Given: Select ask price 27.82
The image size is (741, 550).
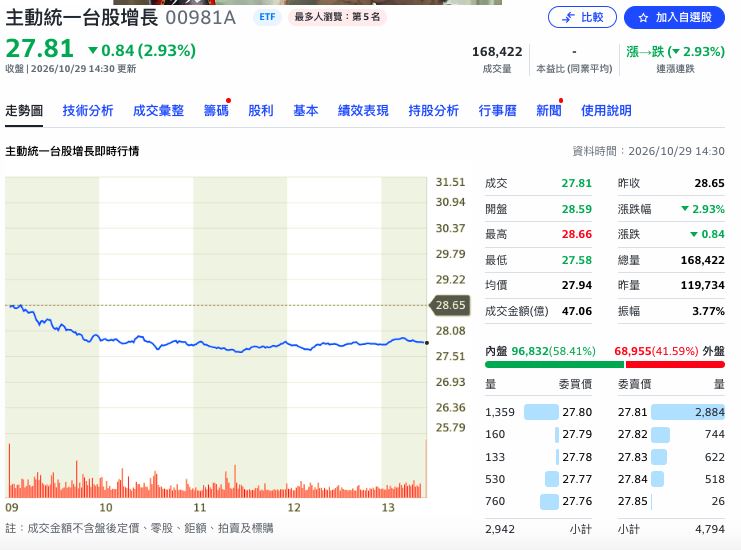Looking at the screenshot, I should (632, 434).
